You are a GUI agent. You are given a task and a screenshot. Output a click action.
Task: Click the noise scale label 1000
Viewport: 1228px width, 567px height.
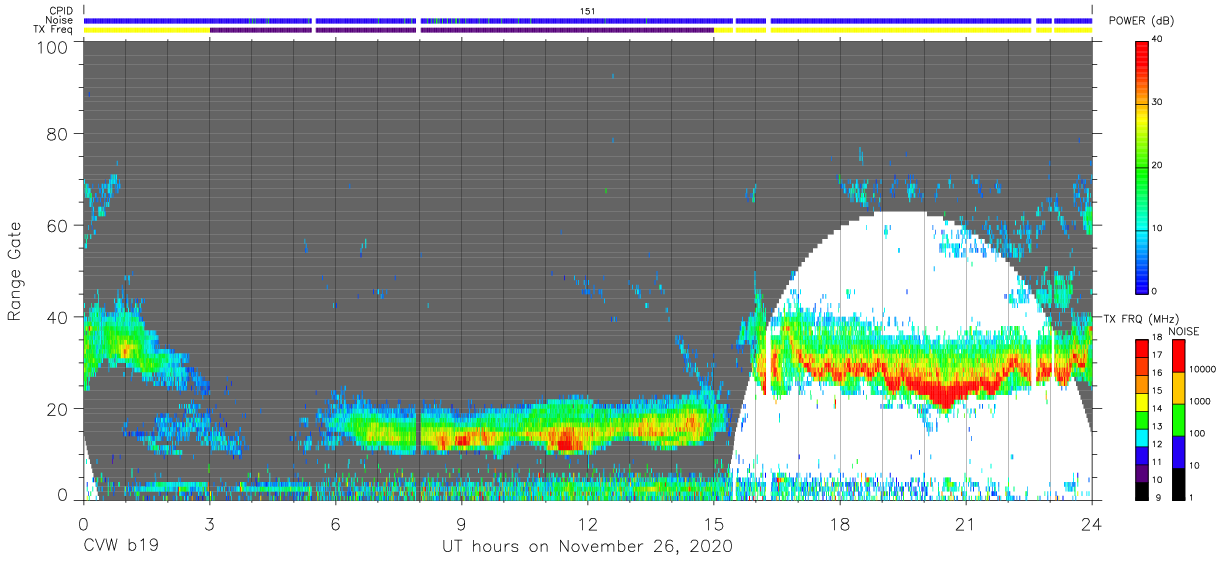(x=1199, y=400)
